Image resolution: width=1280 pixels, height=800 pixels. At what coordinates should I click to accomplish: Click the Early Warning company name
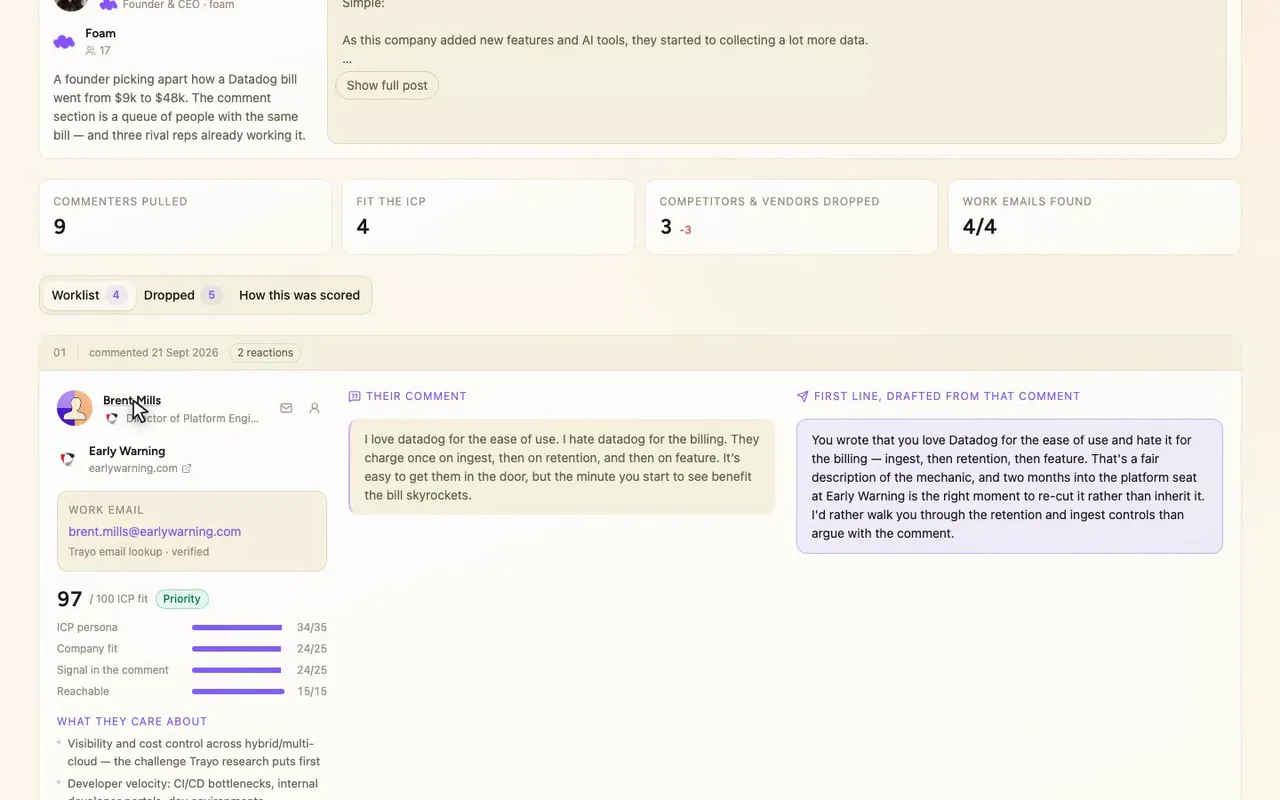[x=127, y=451]
